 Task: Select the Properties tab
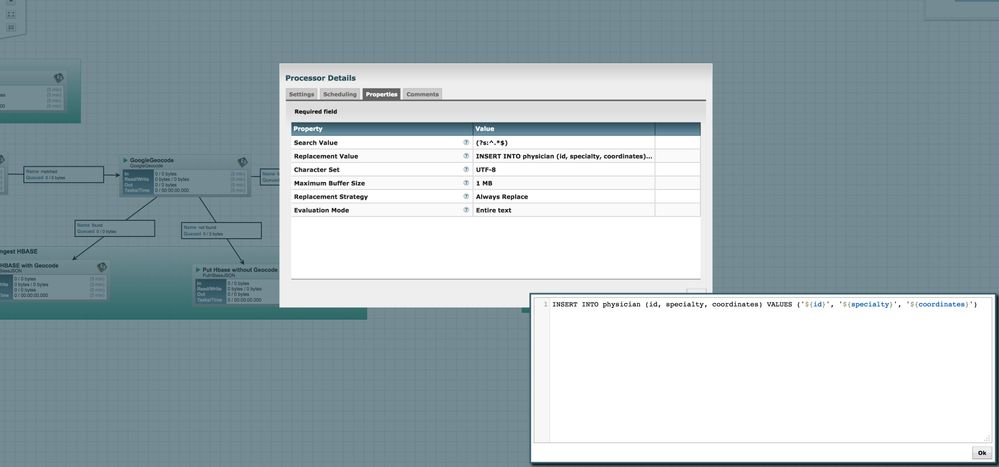[381, 94]
